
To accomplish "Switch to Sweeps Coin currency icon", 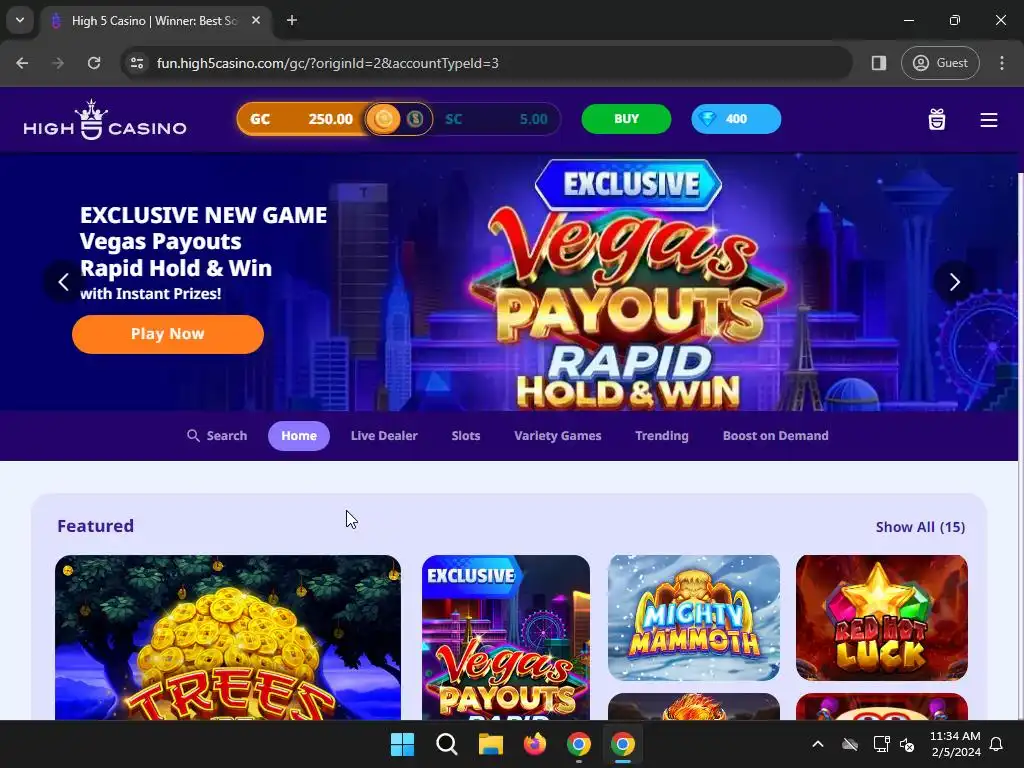I will coord(415,119).
